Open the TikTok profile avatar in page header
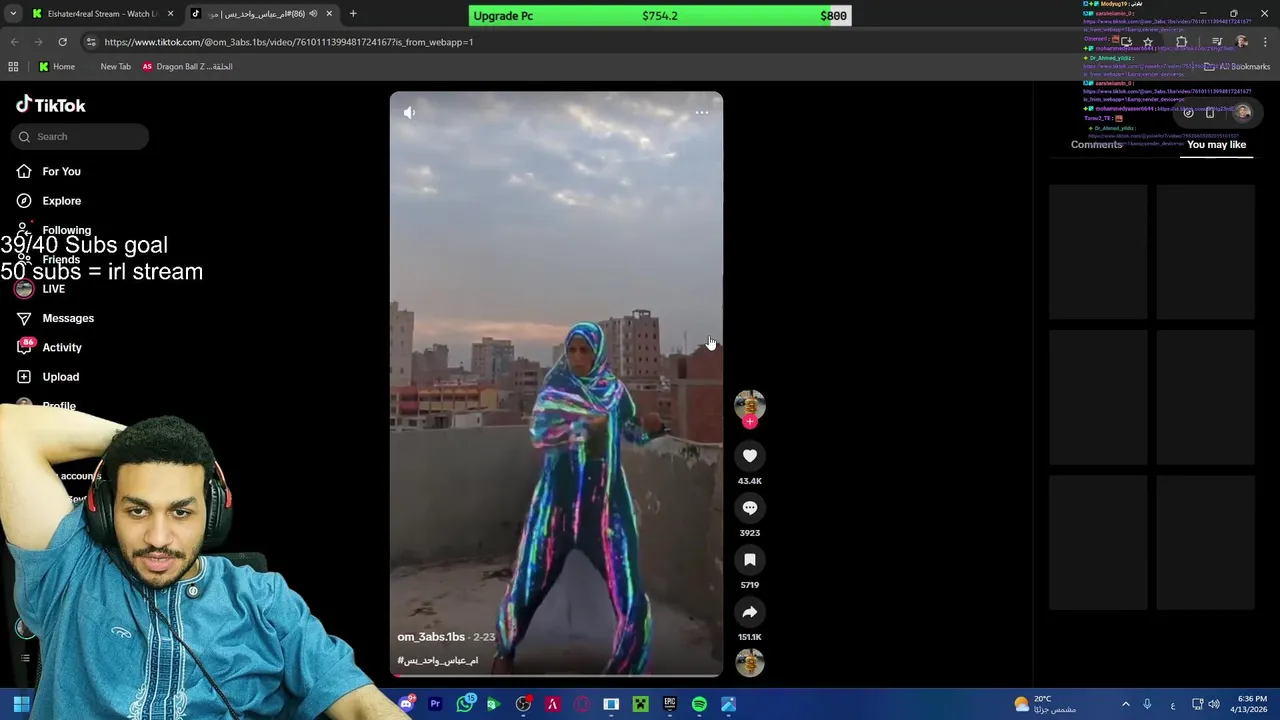This screenshot has height=720, width=1280. tap(1242, 113)
